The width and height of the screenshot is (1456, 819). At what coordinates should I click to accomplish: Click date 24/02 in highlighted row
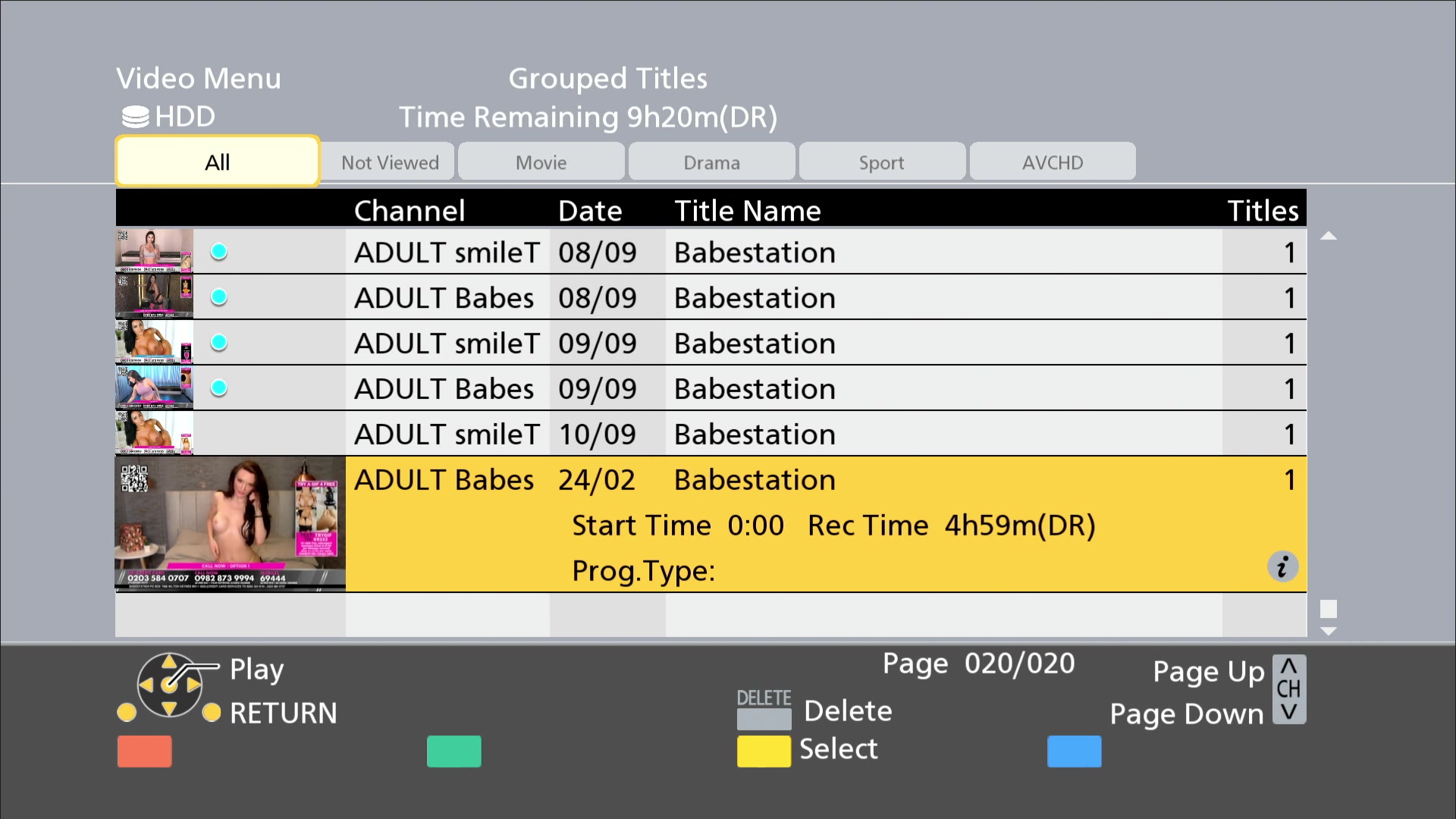click(x=597, y=480)
